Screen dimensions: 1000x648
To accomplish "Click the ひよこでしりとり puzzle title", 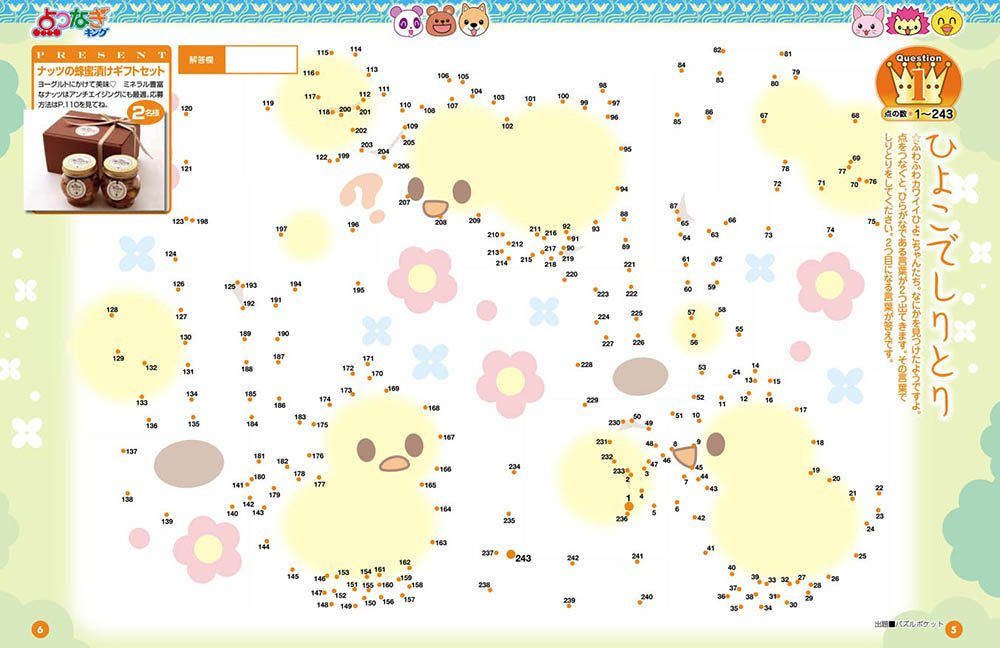I will [941, 274].
